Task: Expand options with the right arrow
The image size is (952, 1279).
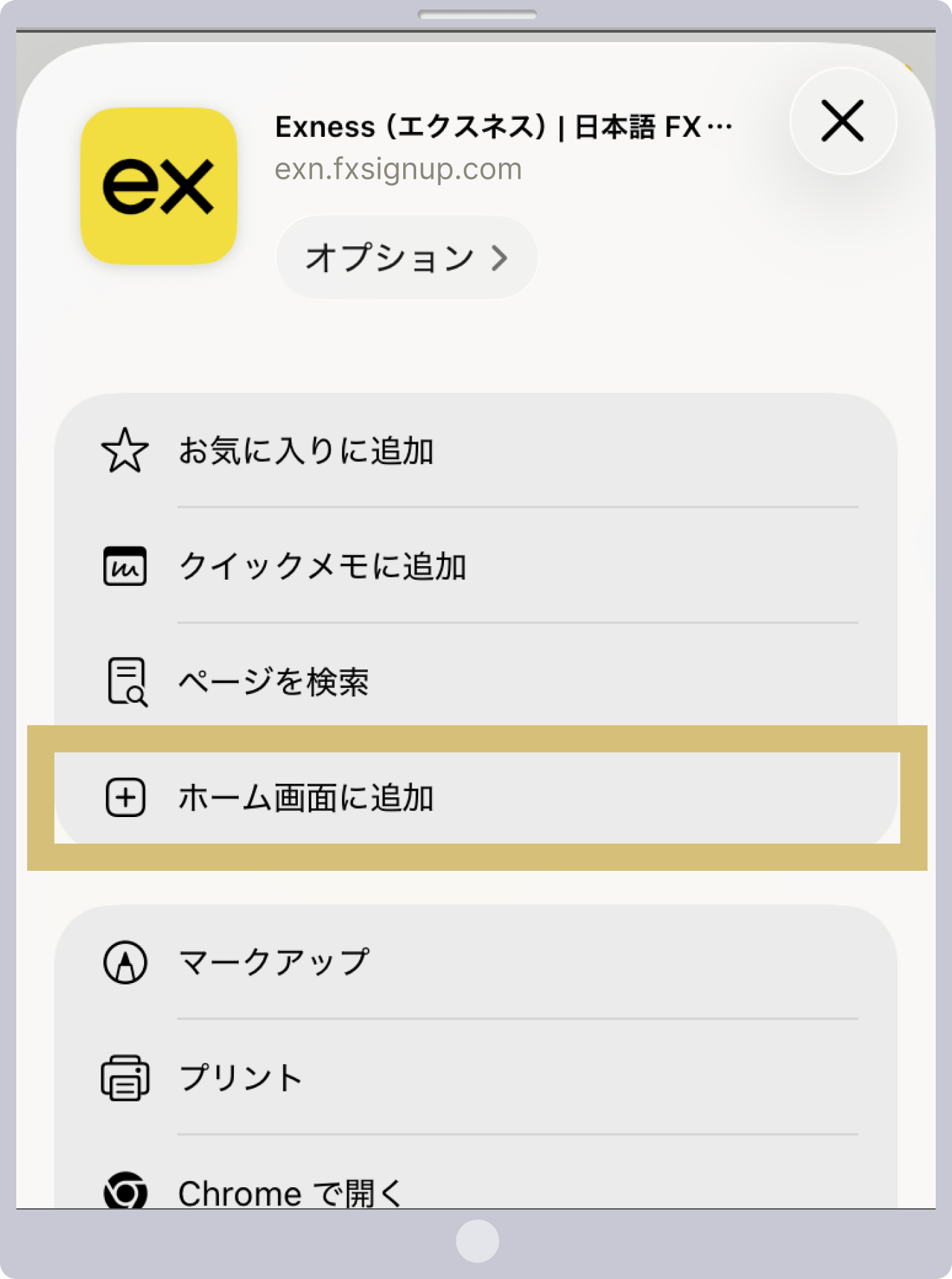Action: [502, 257]
